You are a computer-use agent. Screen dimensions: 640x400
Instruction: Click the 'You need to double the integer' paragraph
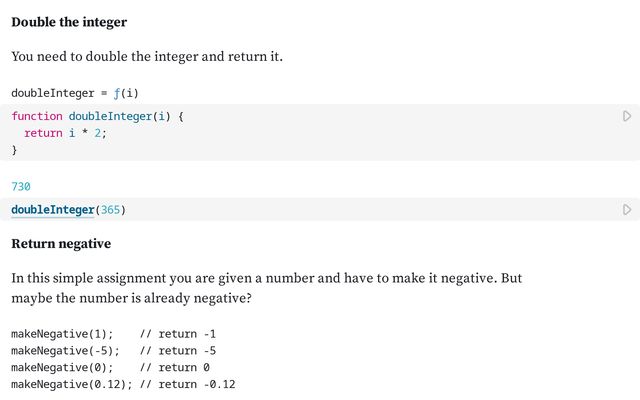pos(147,57)
